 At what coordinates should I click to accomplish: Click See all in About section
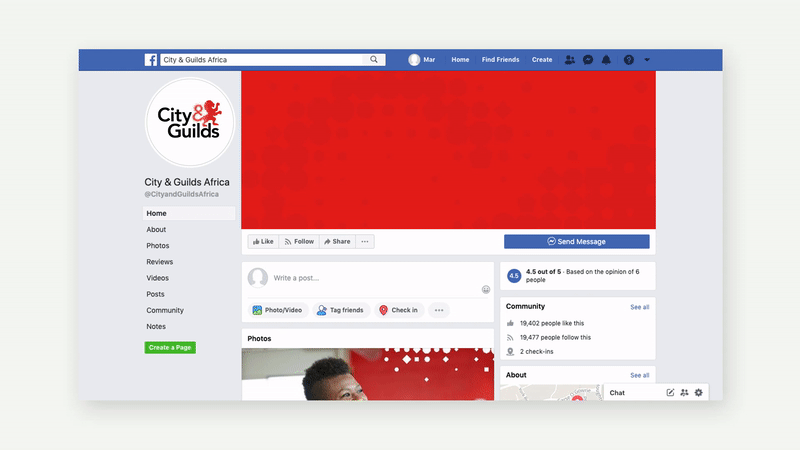[x=640, y=376]
